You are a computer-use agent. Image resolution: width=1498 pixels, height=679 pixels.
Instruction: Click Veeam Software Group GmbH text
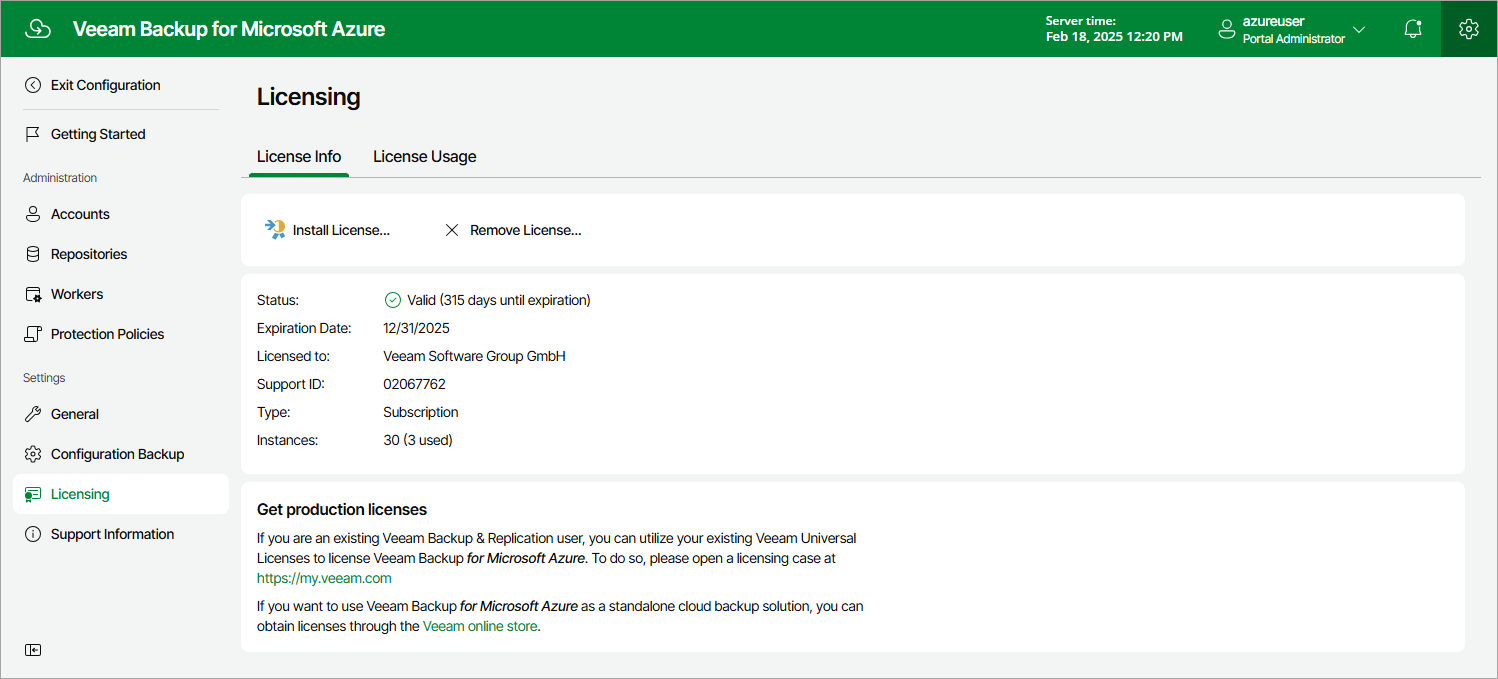tap(474, 356)
